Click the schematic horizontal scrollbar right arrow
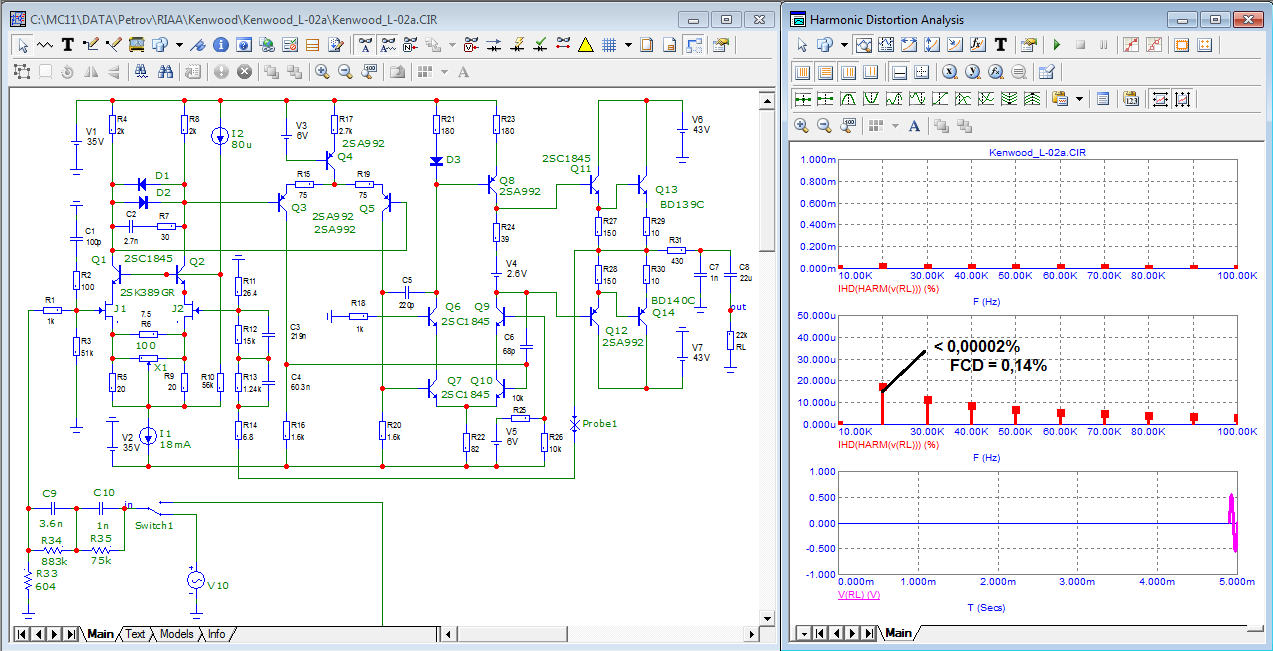This screenshot has height=651, width=1273. click(x=750, y=634)
